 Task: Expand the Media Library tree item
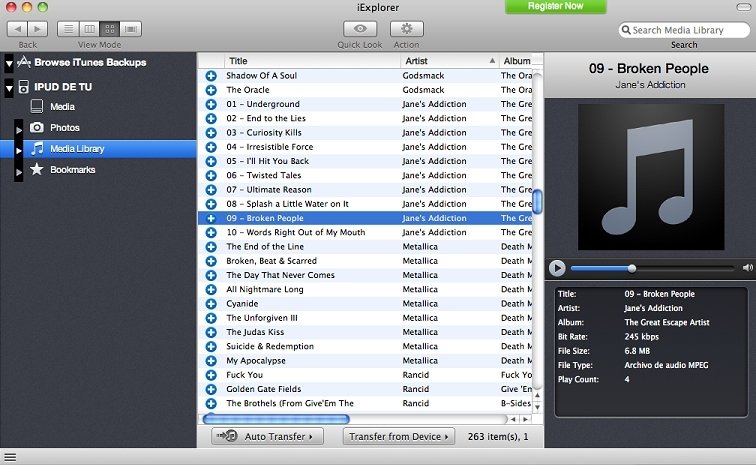coord(19,150)
